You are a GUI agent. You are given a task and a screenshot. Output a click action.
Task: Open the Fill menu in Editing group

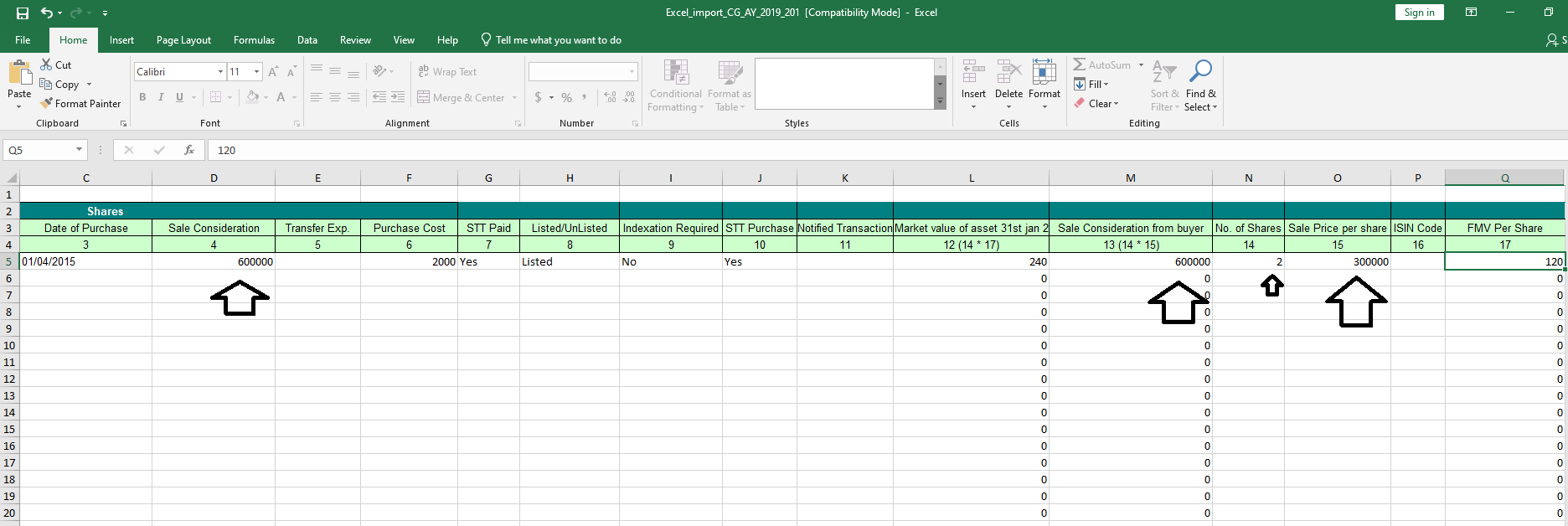[x=1097, y=84]
